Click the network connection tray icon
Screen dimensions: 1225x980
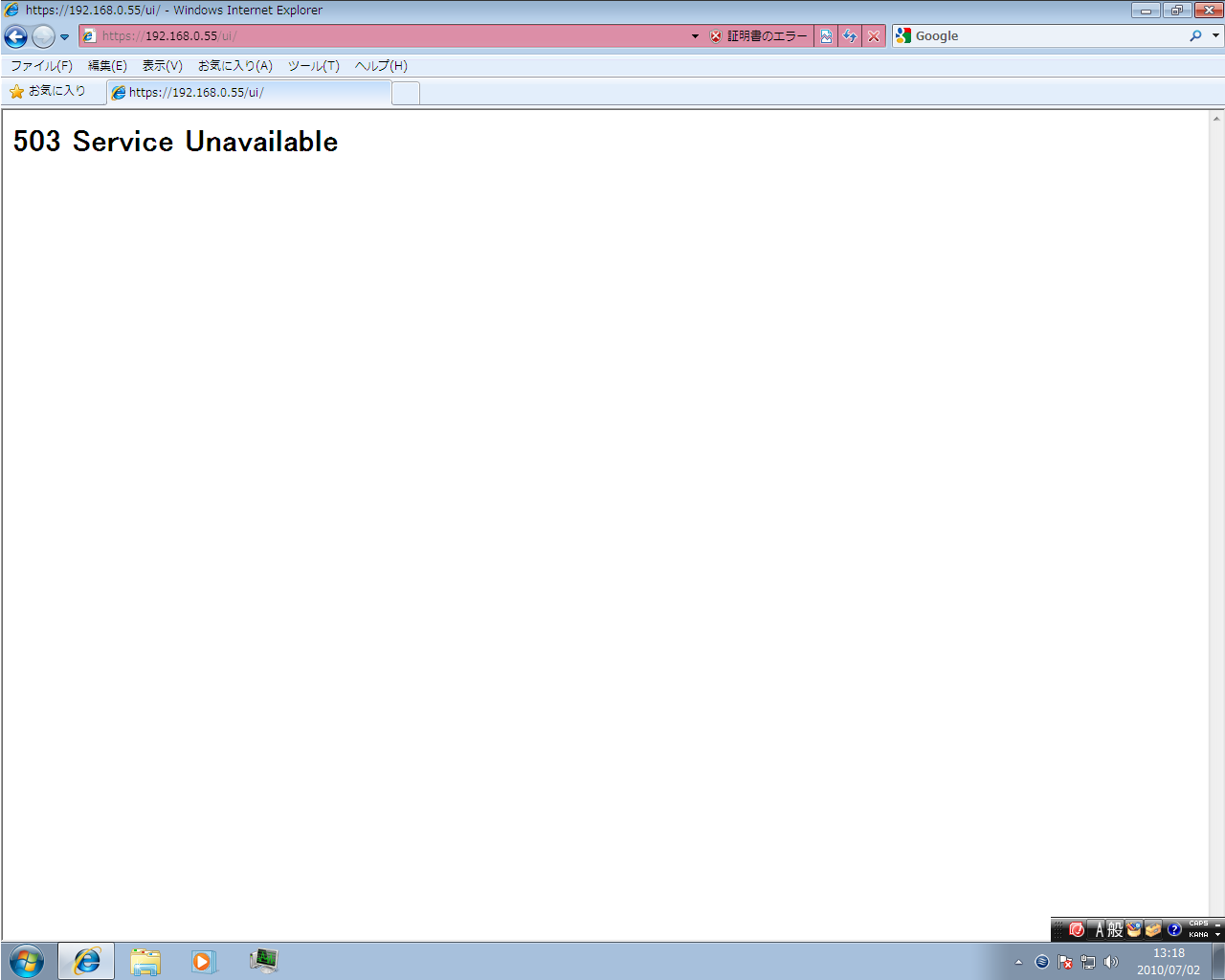(1088, 962)
